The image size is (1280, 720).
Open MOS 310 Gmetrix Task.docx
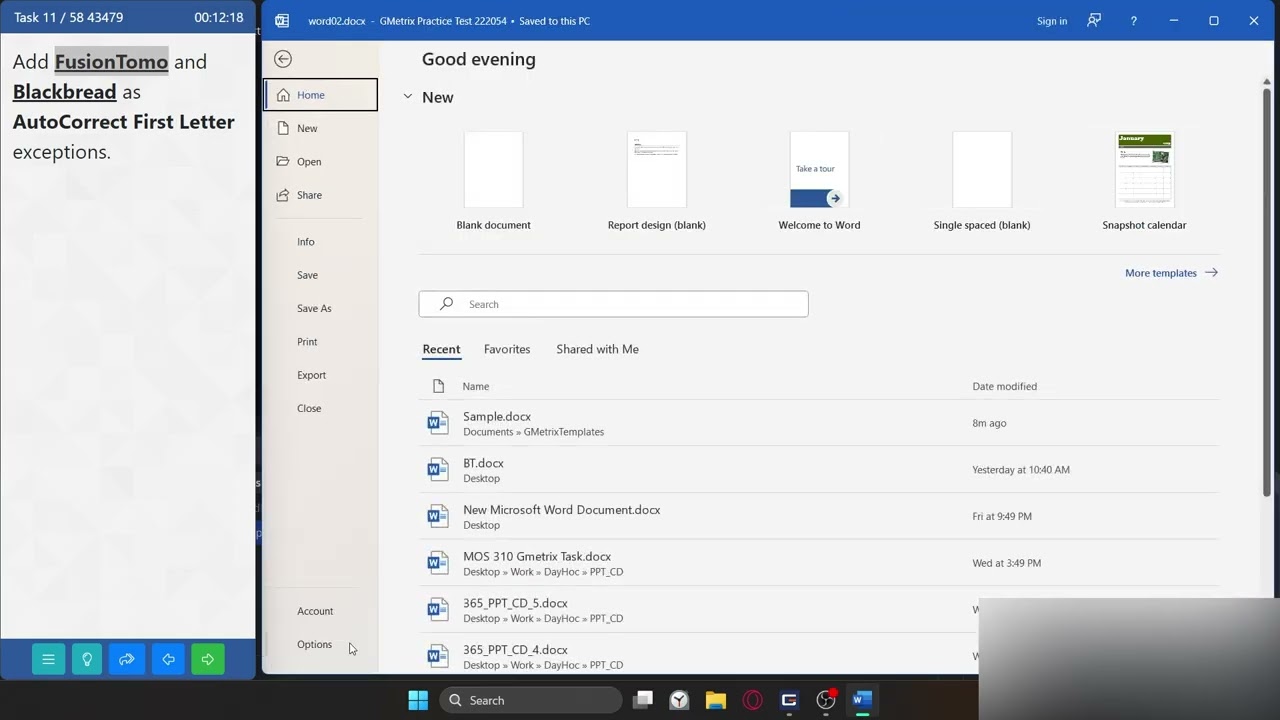pyautogui.click(x=818, y=563)
